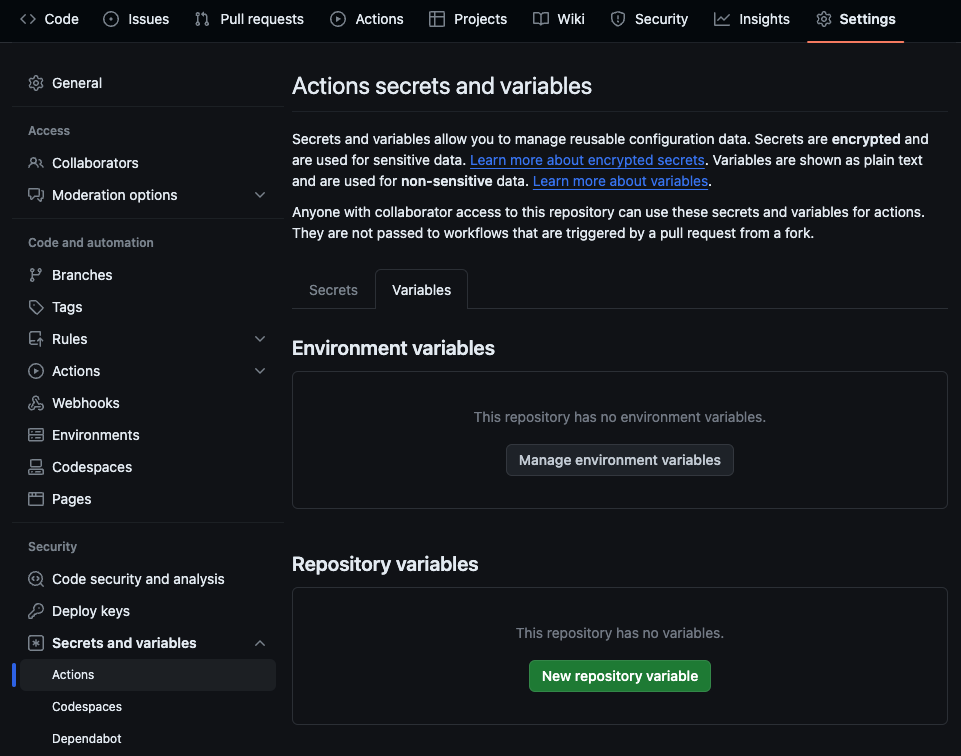The width and height of the screenshot is (961, 756).
Task: Click the Environments icon in sidebar
Action: coord(36,435)
